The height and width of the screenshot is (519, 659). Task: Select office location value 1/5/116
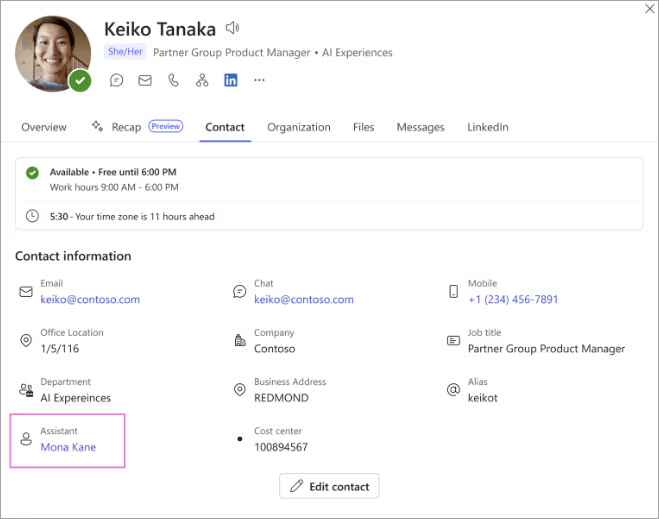click(x=60, y=348)
